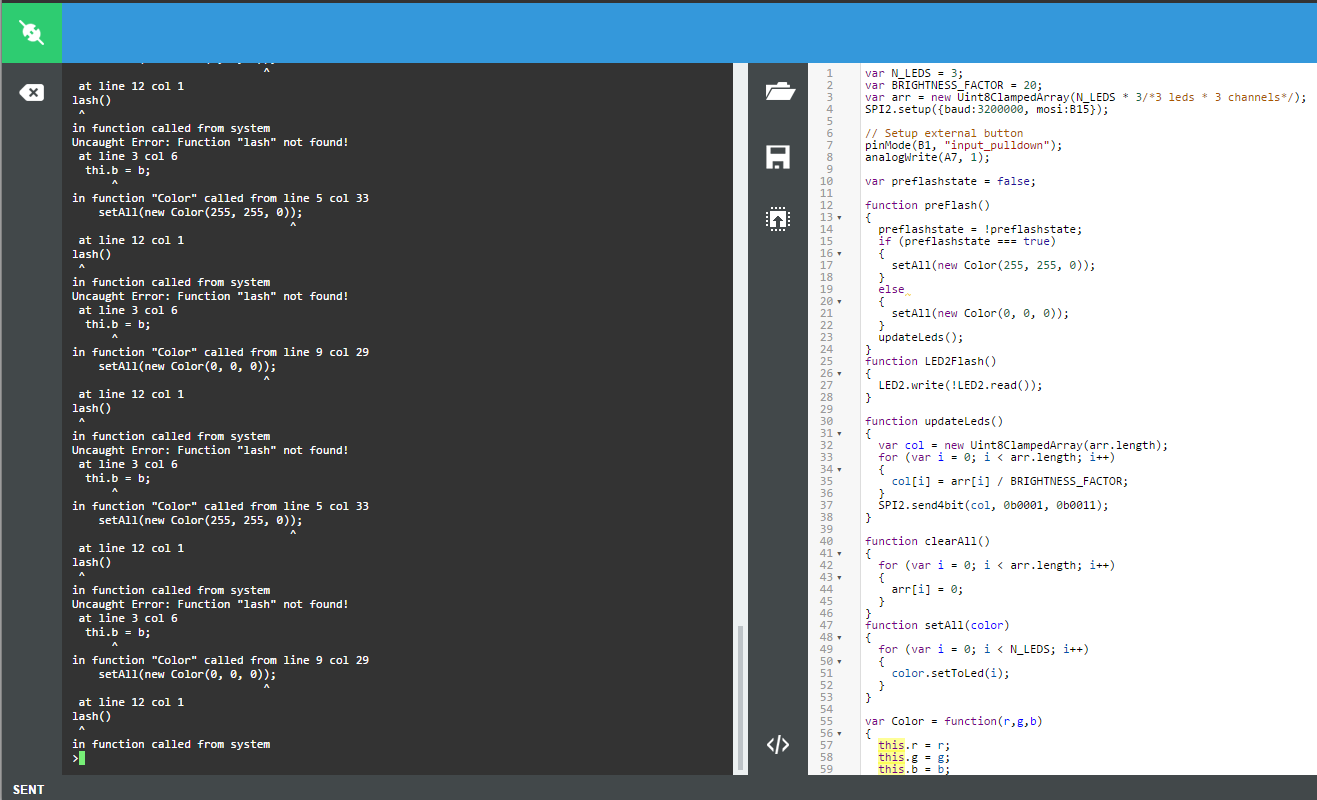Image resolution: width=1317 pixels, height=800 pixels.
Task: Click the green connect plug icon
Action: tap(31, 33)
